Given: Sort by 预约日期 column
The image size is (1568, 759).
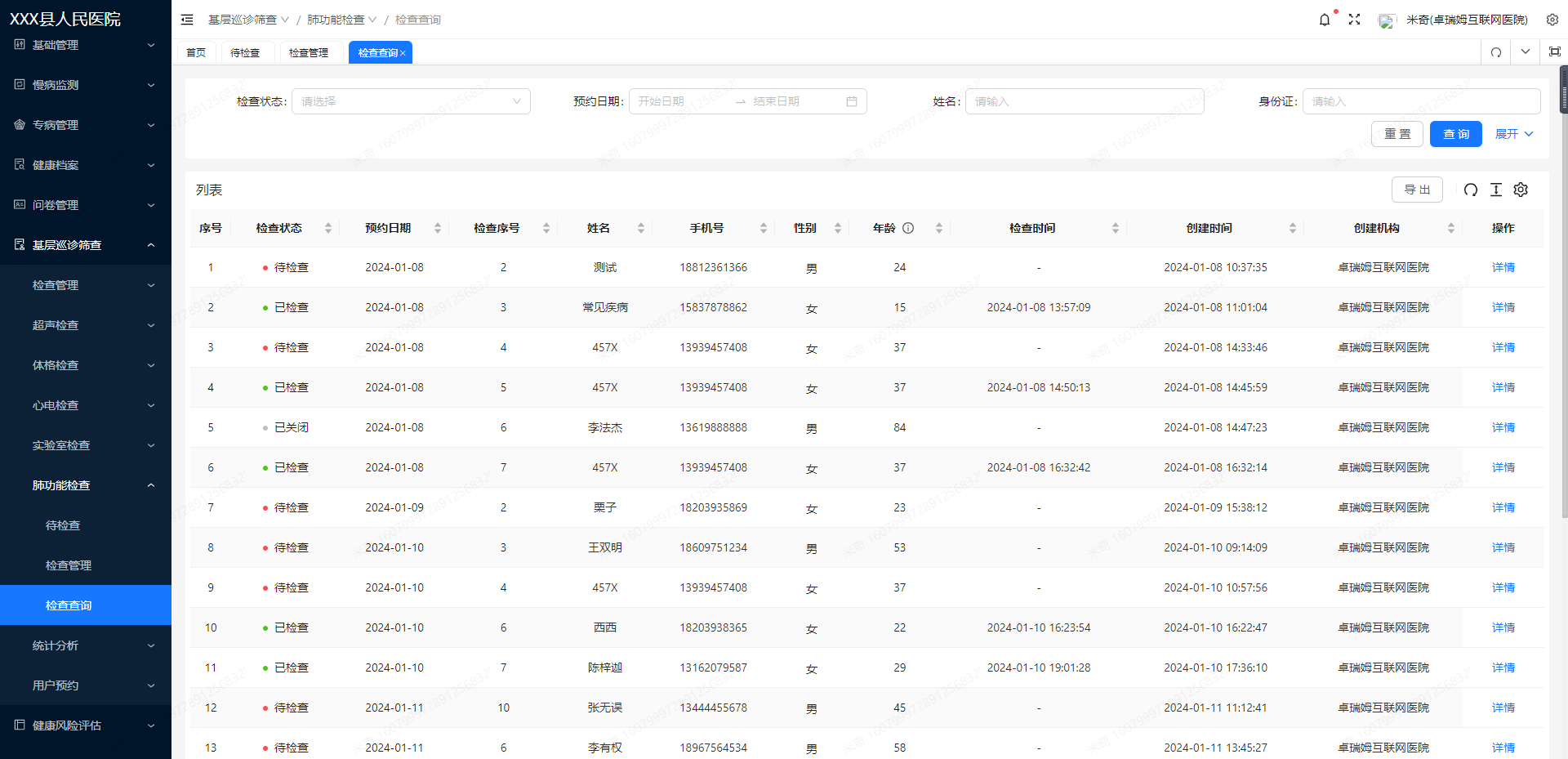Looking at the screenshot, I should pyautogui.click(x=438, y=228).
